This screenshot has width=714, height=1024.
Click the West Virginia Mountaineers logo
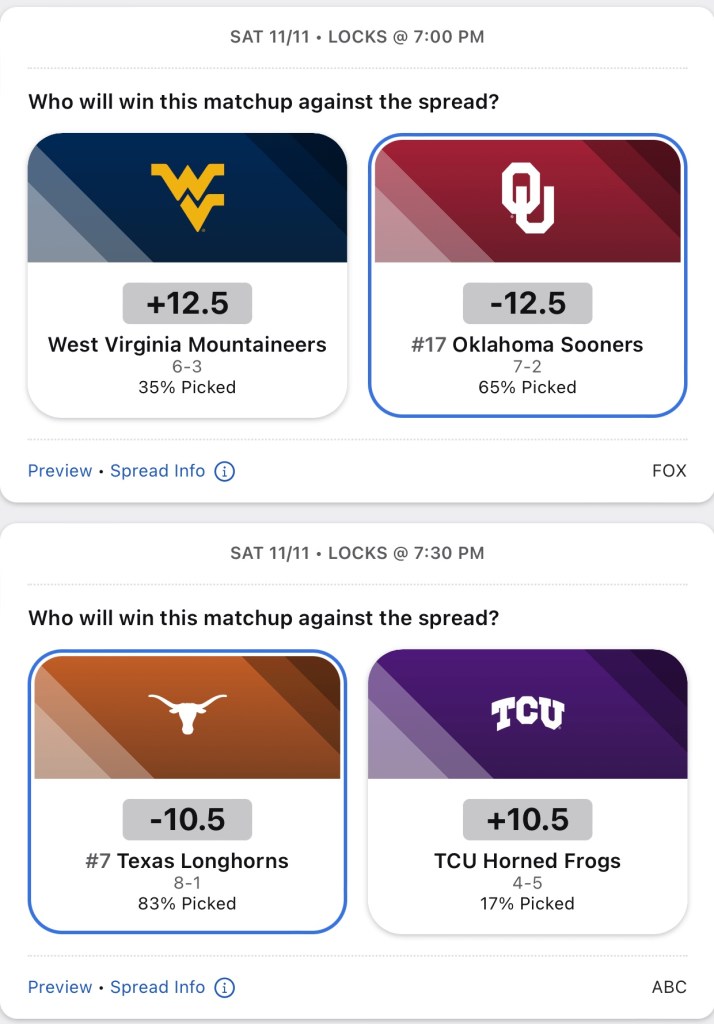[188, 197]
